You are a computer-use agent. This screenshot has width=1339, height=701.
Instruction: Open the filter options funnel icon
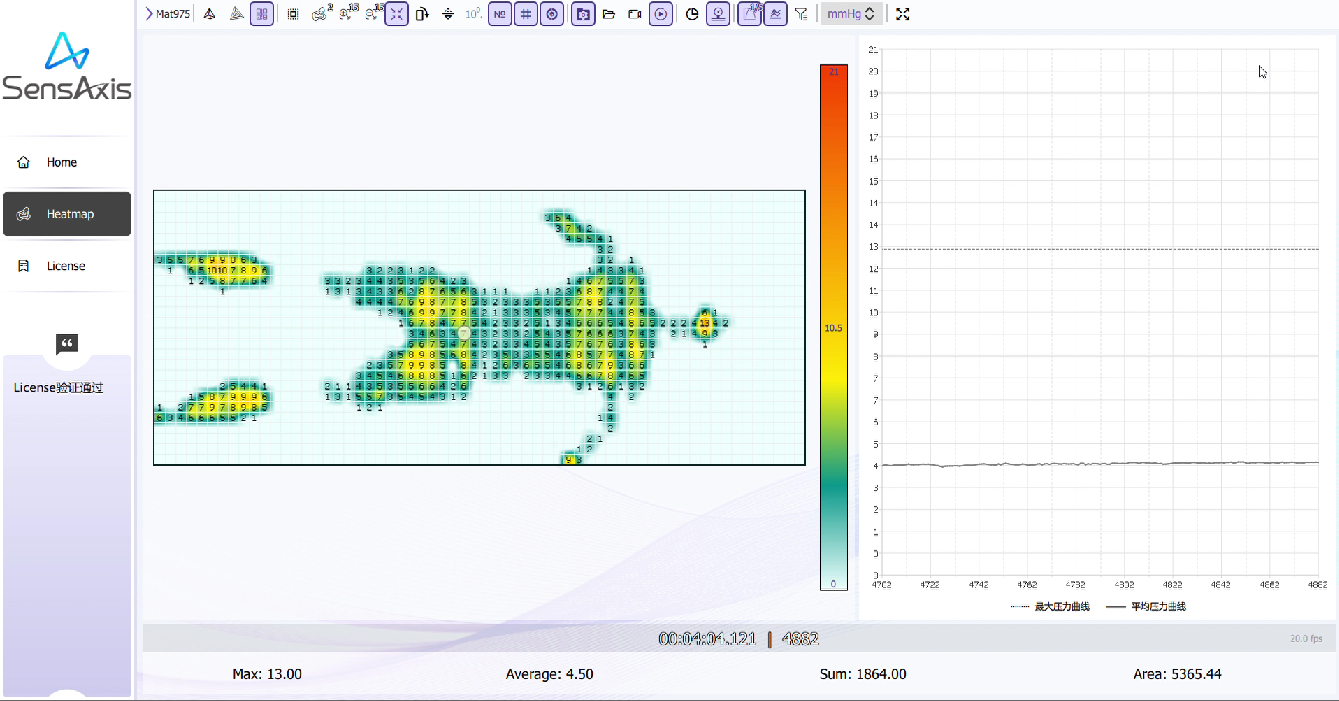click(801, 14)
